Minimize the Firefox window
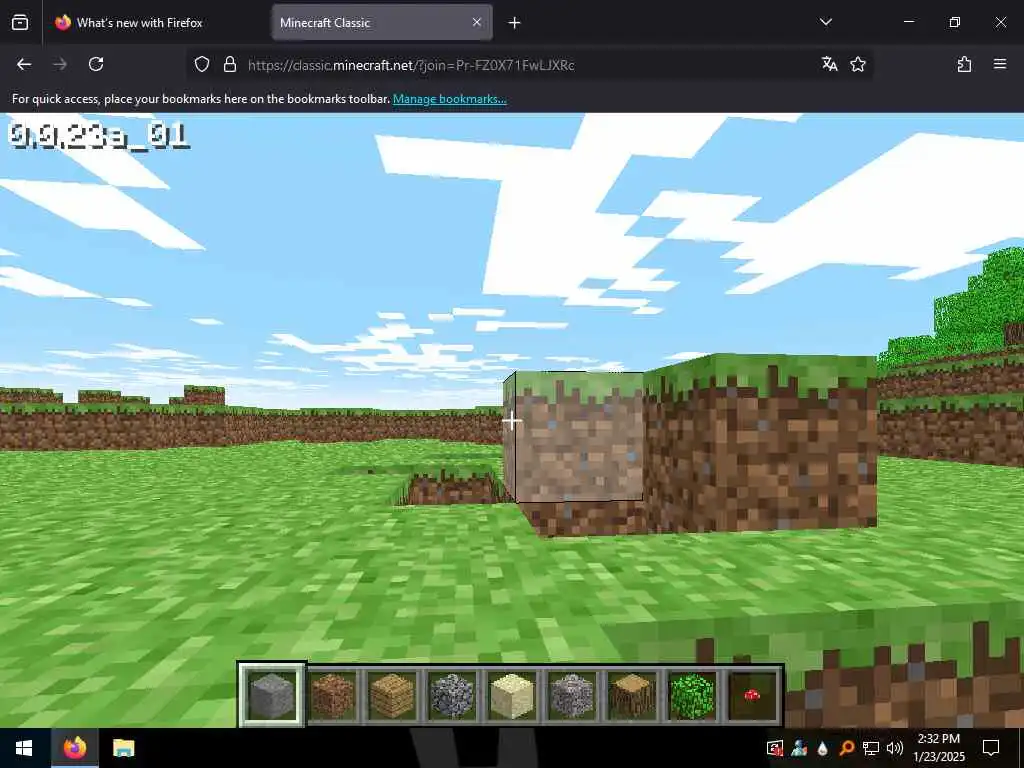This screenshot has height=768, width=1024. click(x=908, y=22)
